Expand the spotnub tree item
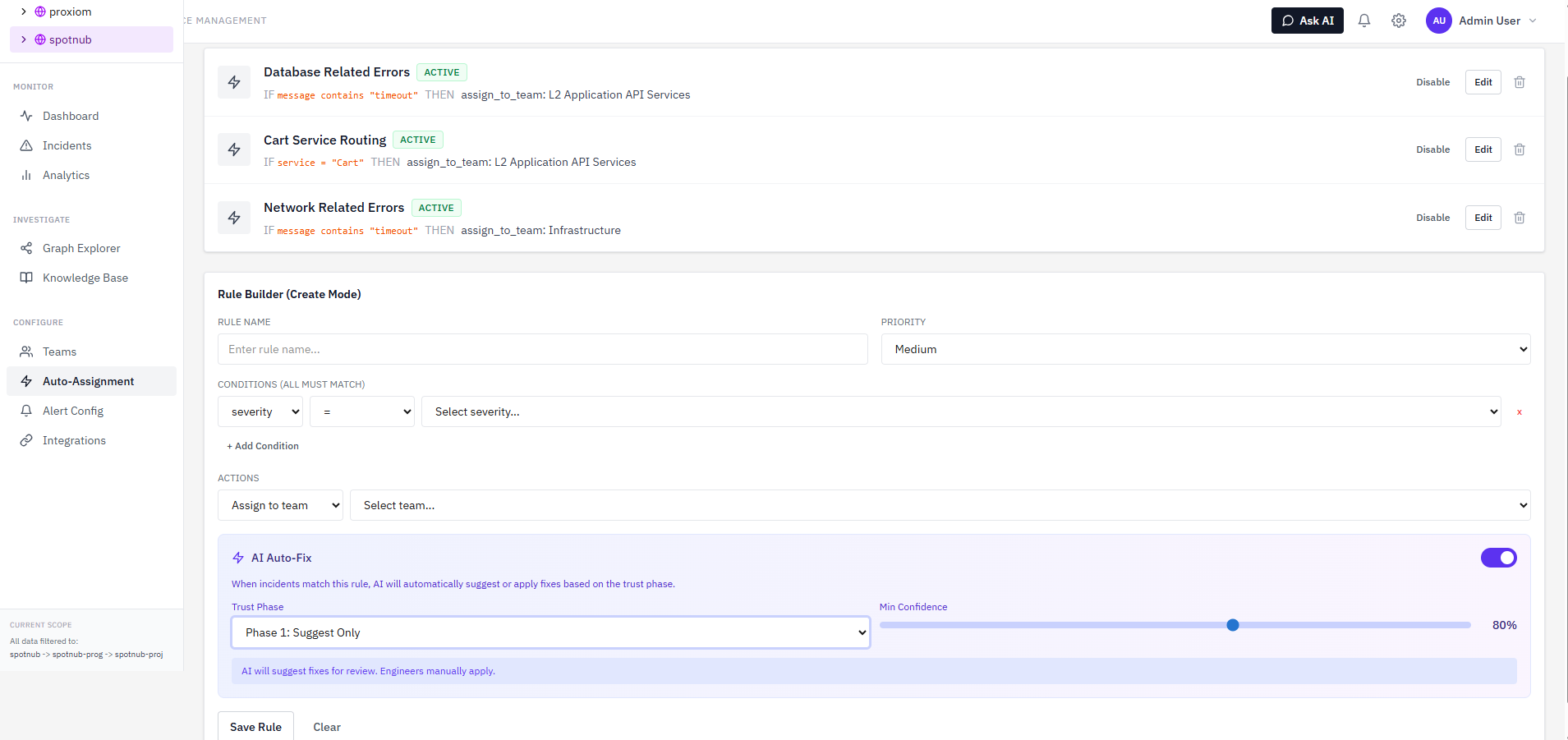The image size is (1568, 740). pos(24,39)
